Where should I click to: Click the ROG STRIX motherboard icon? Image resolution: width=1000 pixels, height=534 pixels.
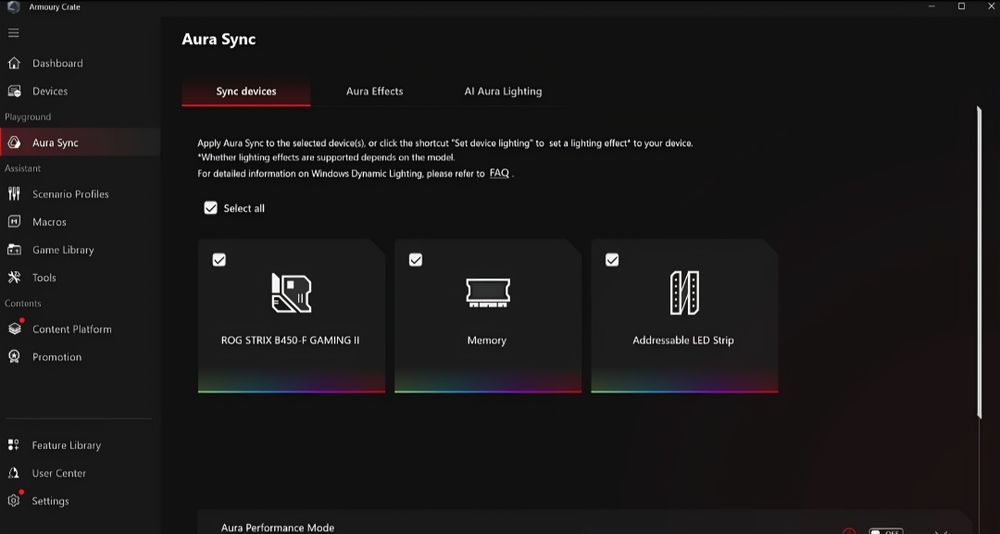pos(291,293)
